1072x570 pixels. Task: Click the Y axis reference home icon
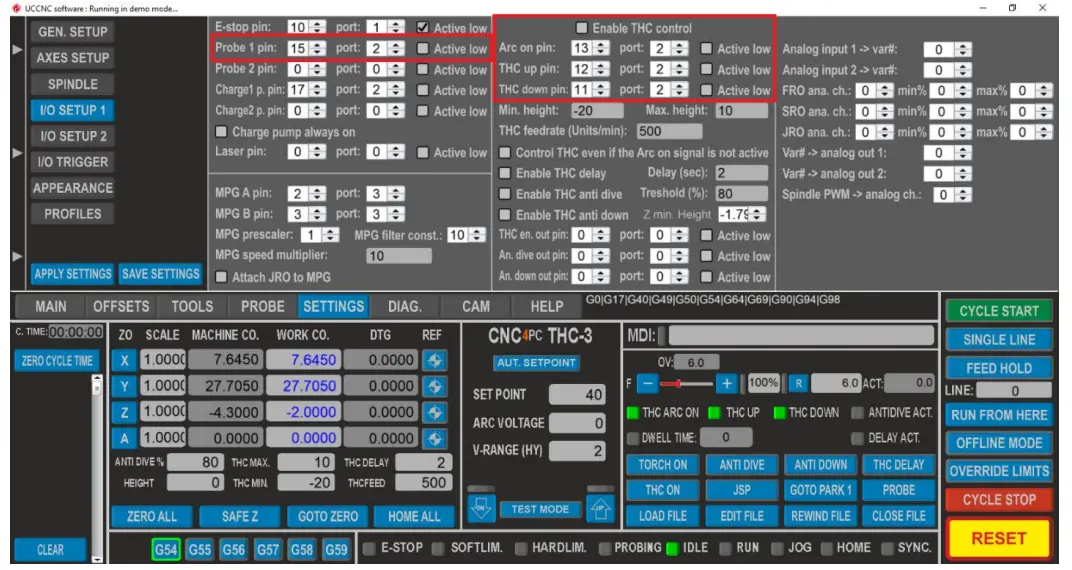(x=434, y=386)
